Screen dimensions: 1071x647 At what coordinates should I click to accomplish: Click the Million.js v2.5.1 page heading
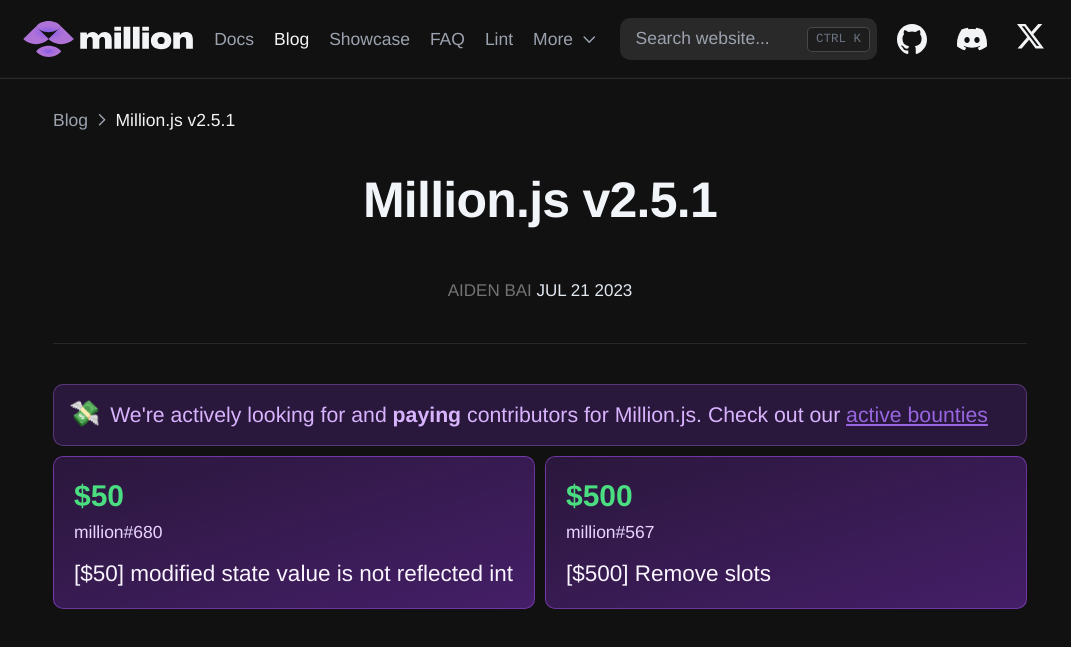click(540, 200)
